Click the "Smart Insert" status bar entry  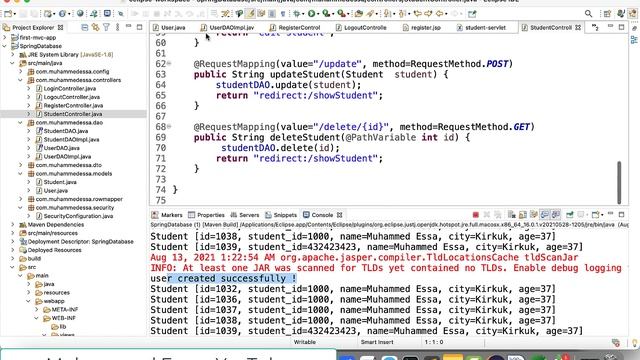(x=377, y=342)
